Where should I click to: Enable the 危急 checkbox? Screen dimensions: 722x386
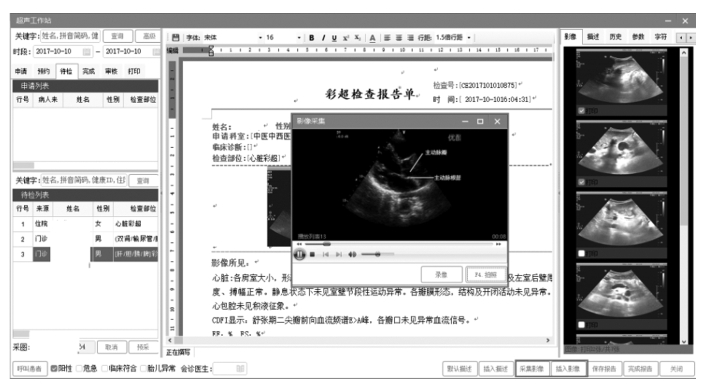click(x=79, y=368)
